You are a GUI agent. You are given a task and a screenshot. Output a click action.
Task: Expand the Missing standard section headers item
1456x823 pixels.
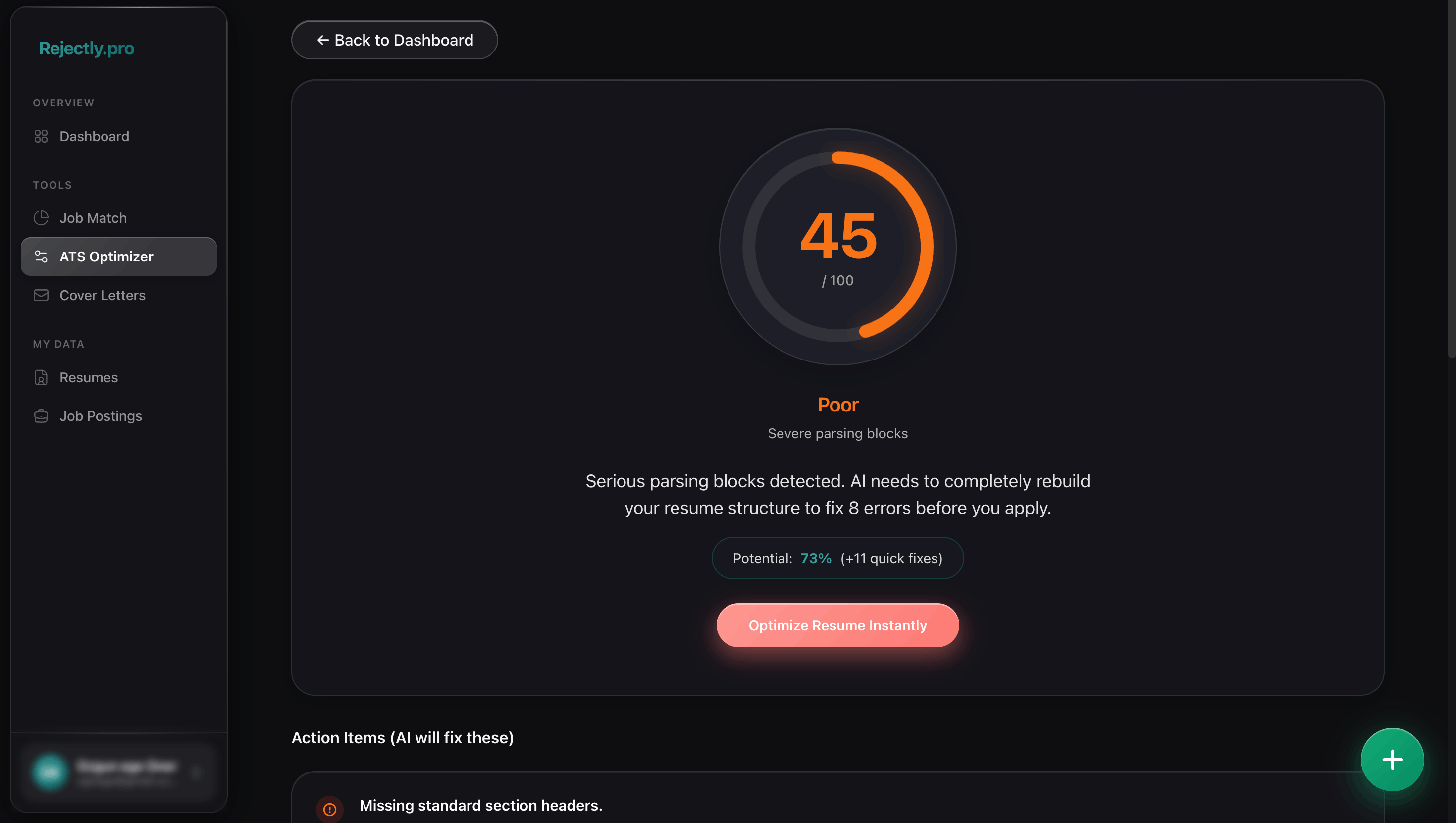480,806
